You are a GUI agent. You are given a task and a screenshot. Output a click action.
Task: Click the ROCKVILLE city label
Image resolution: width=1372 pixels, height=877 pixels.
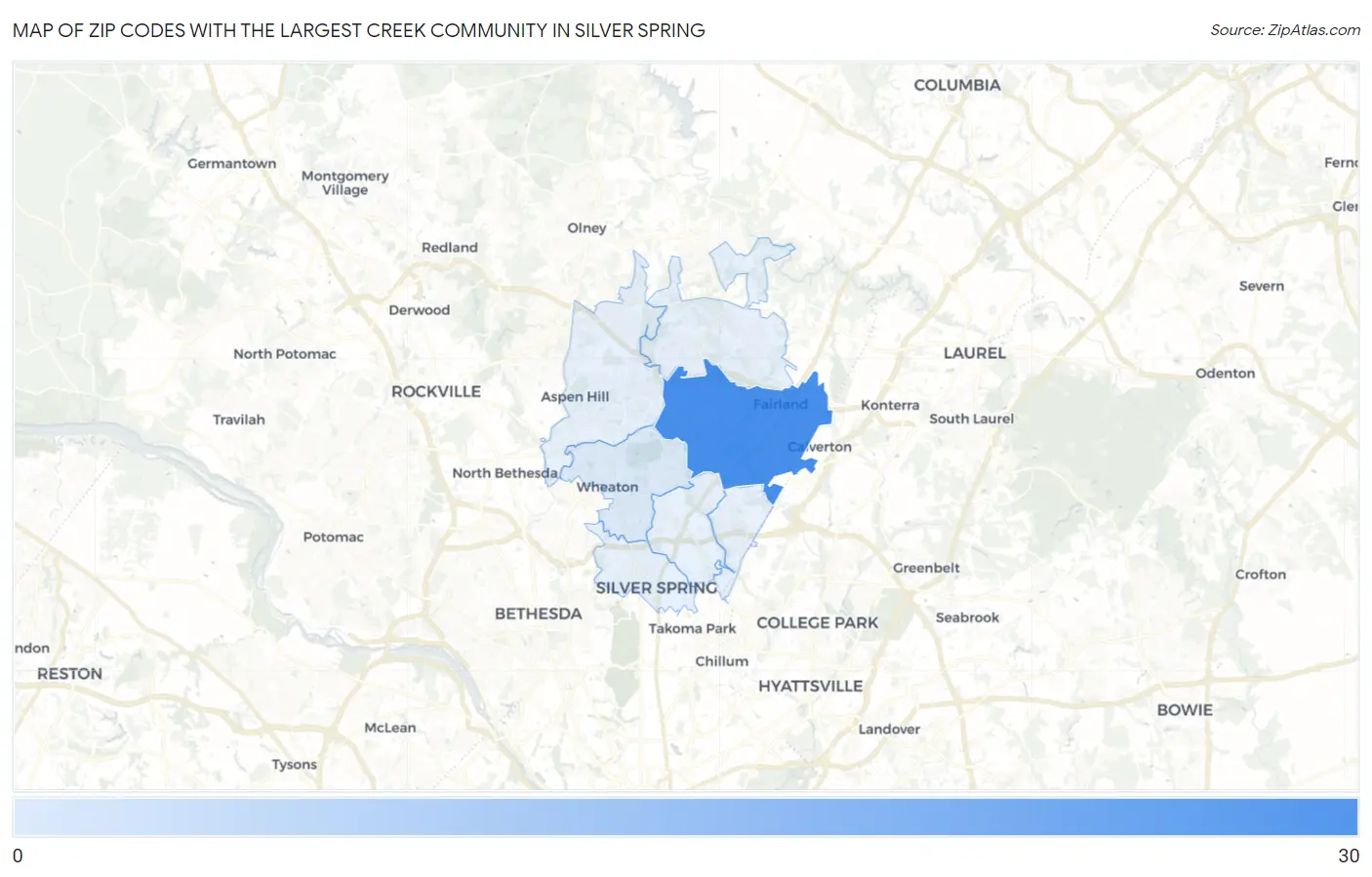point(436,391)
